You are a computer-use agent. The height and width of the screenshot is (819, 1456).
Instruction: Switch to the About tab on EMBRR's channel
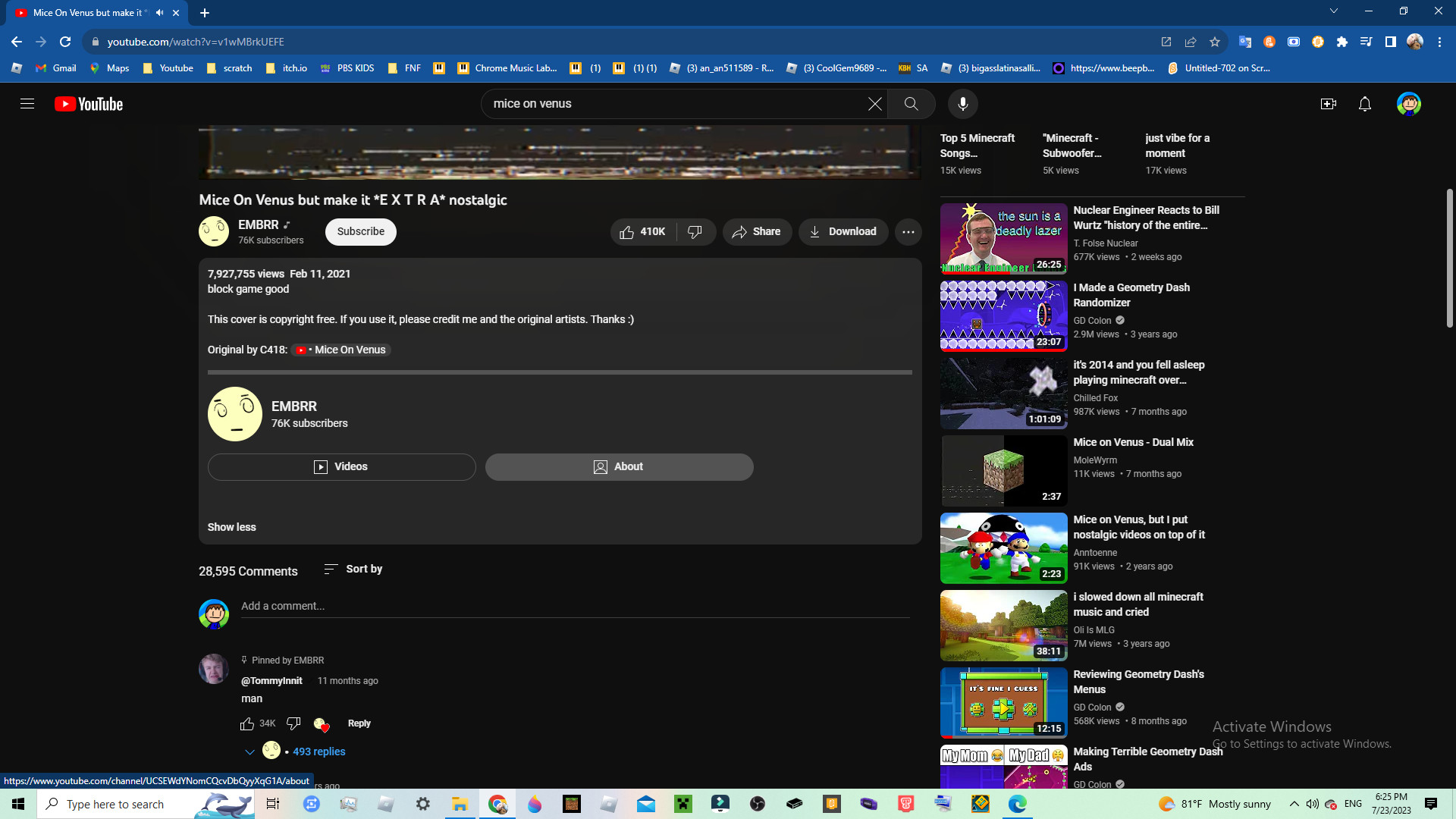[x=619, y=466]
